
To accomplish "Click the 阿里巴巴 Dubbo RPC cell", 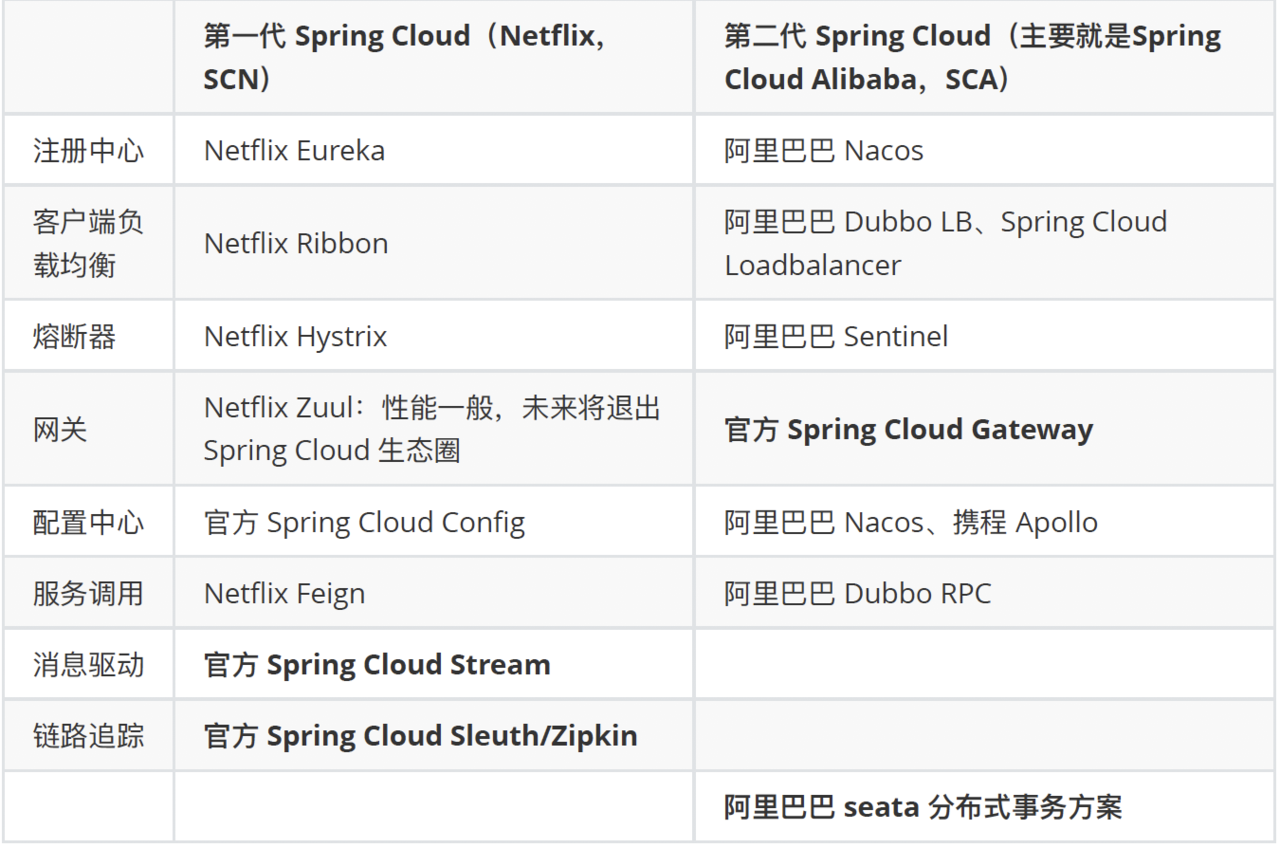I will [857, 594].
